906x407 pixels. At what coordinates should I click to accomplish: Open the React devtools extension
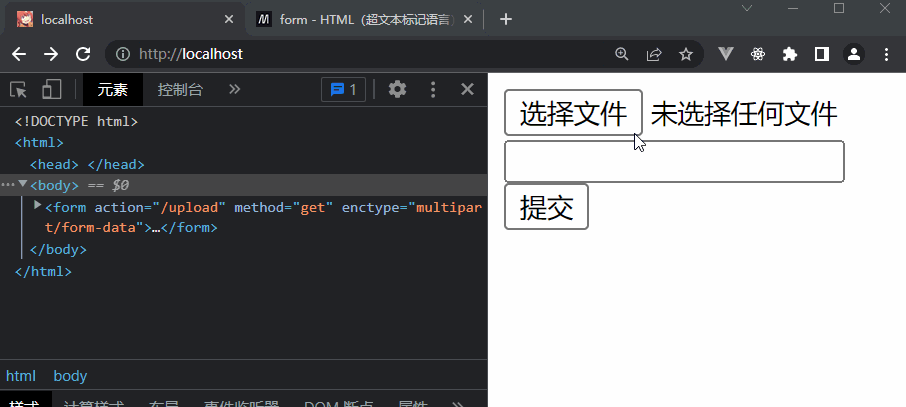[758, 54]
